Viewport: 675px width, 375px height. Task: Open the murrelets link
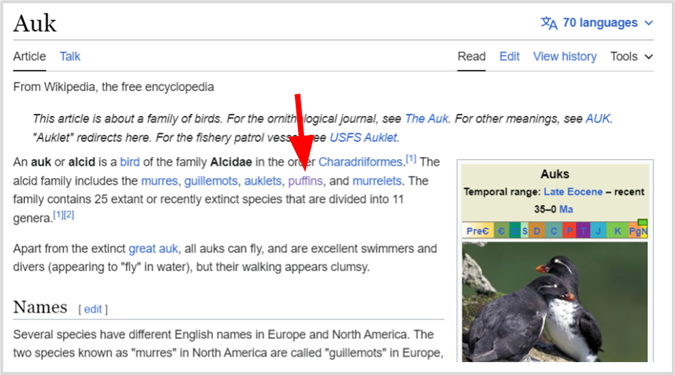(x=377, y=181)
